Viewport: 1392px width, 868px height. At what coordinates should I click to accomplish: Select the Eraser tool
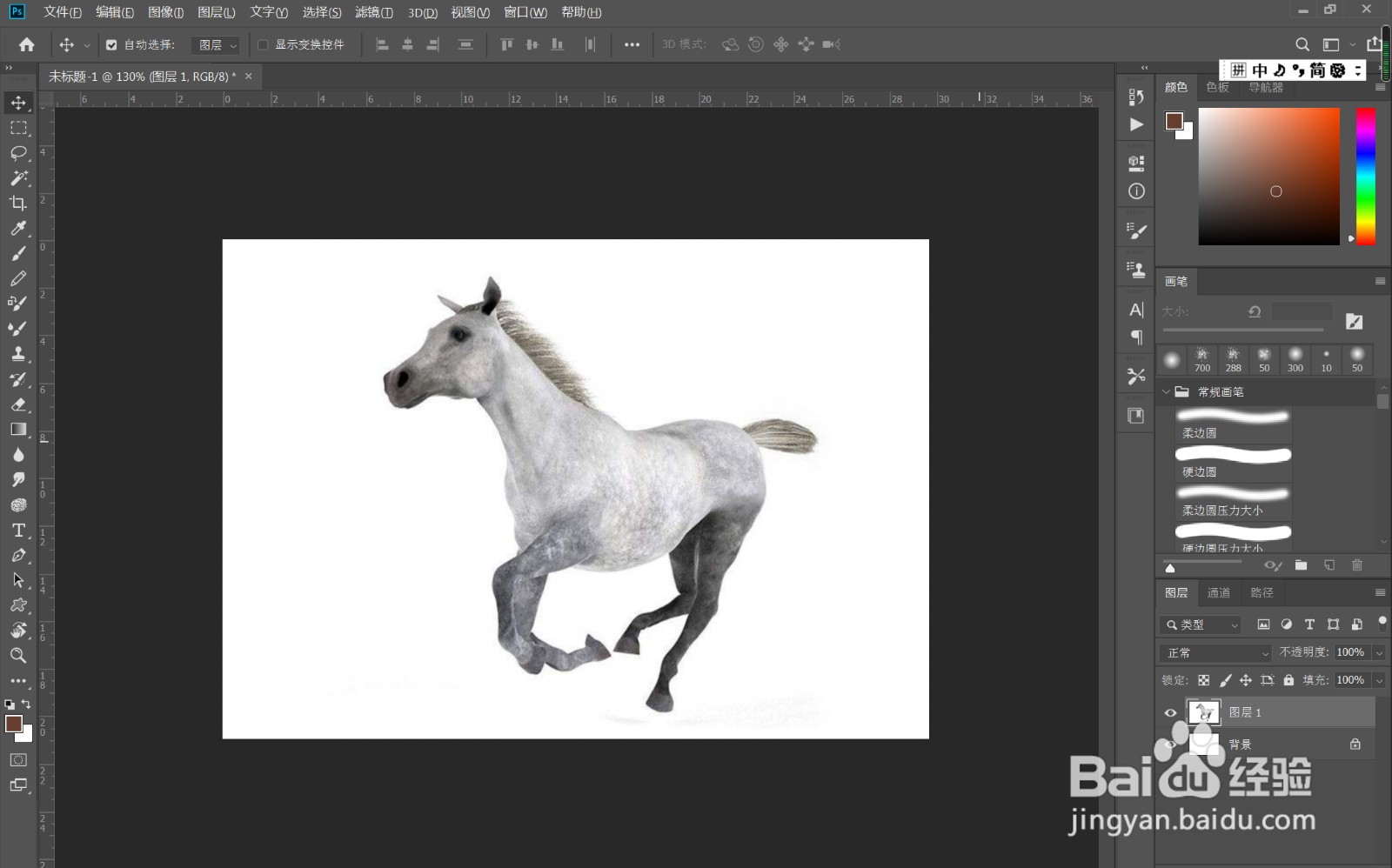pyautogui.click(x=18, y=404)
